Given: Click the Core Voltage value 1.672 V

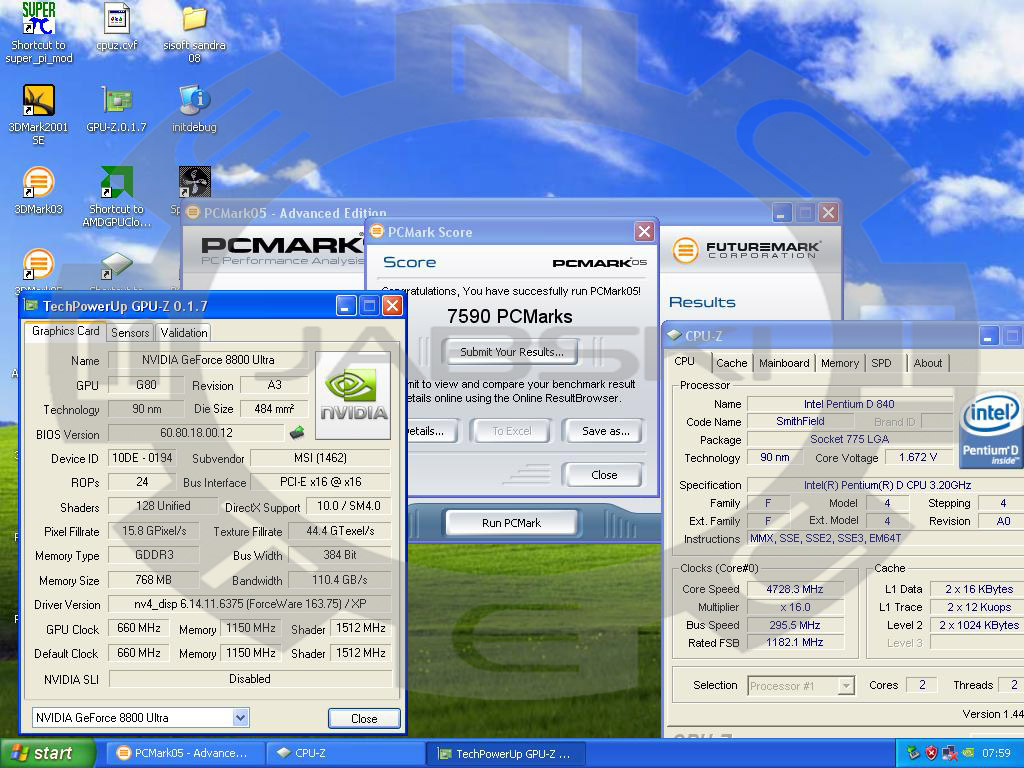Looking at the screenshot, I should pos(918,457).
